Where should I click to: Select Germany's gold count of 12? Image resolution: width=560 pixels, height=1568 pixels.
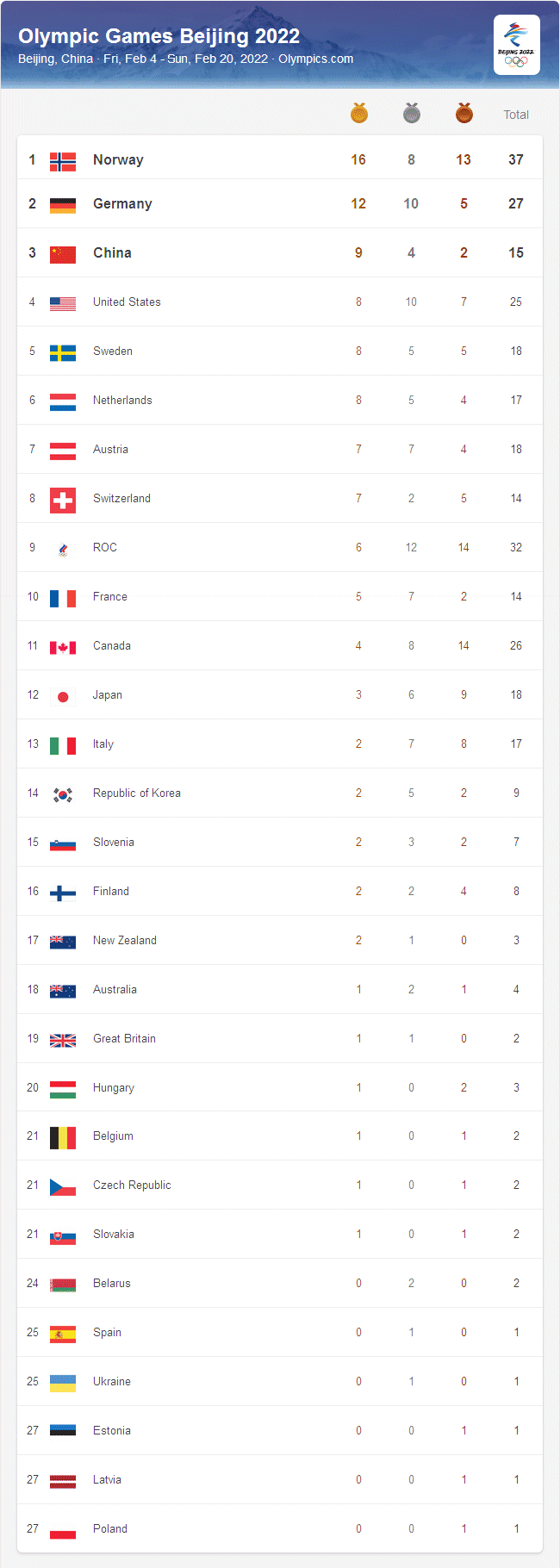coord(358,203)
